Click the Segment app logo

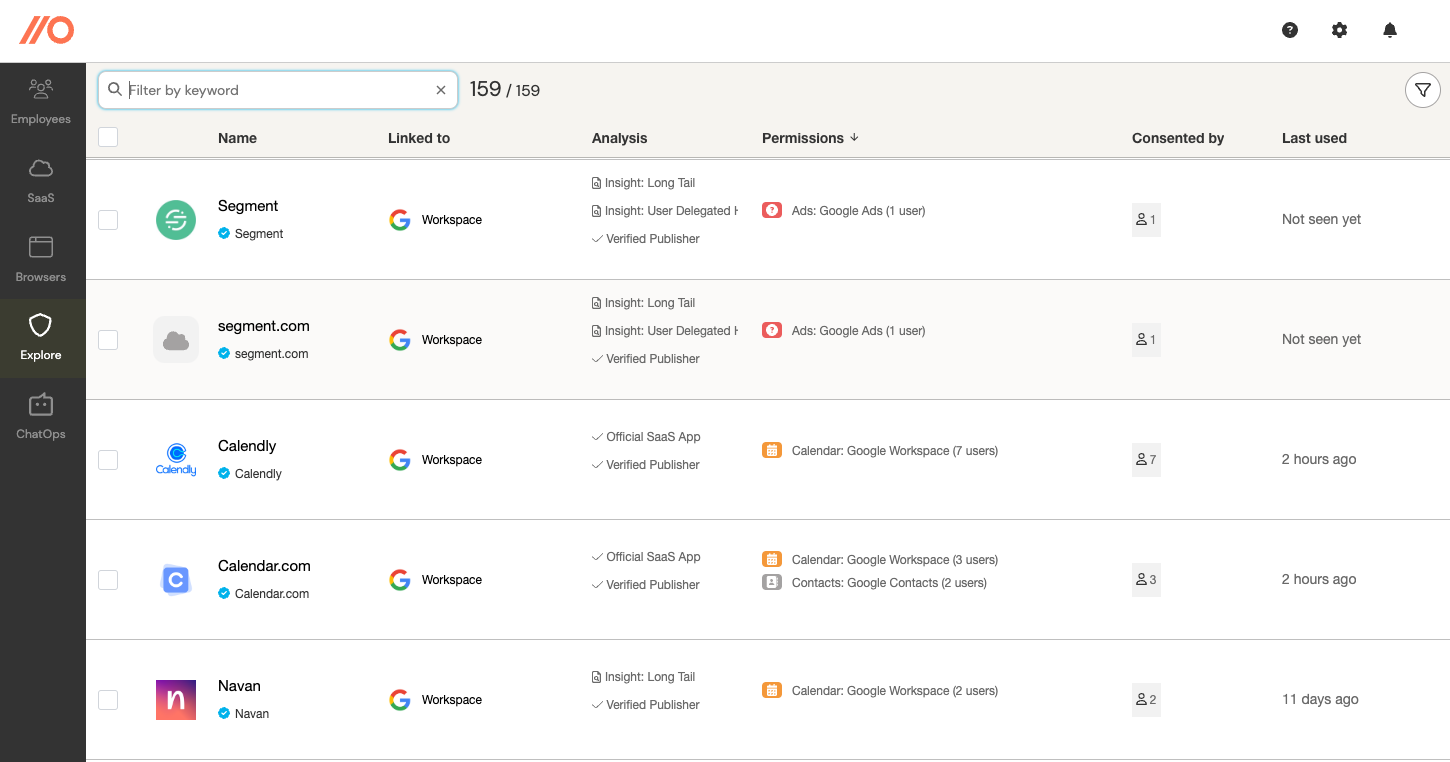(176, 220)
